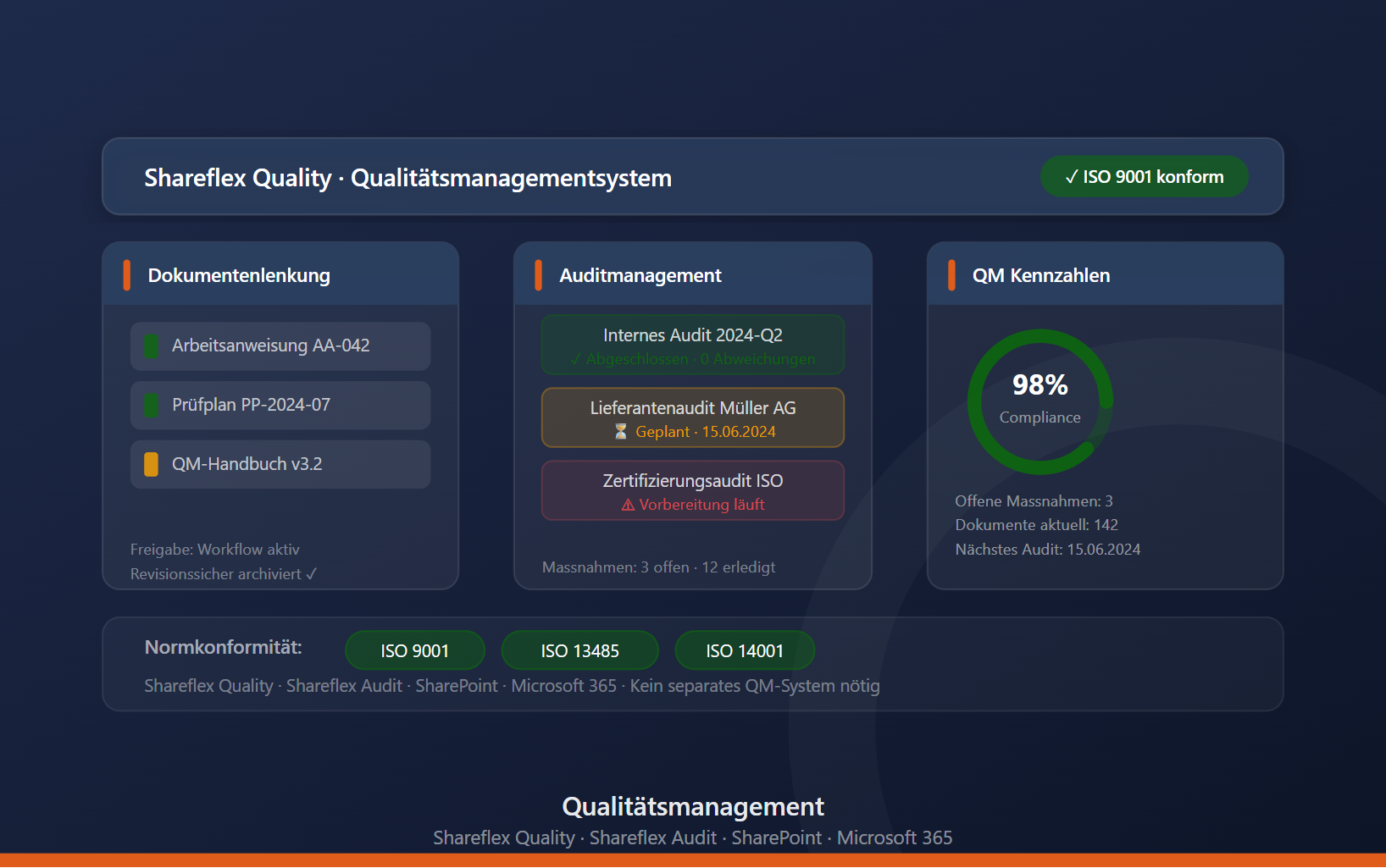Click the bottom subtitle ending 'Microsoft 365'
The height and width of the screenshot is (868, 1386).
pyautogui.click(x=693, y=838)
